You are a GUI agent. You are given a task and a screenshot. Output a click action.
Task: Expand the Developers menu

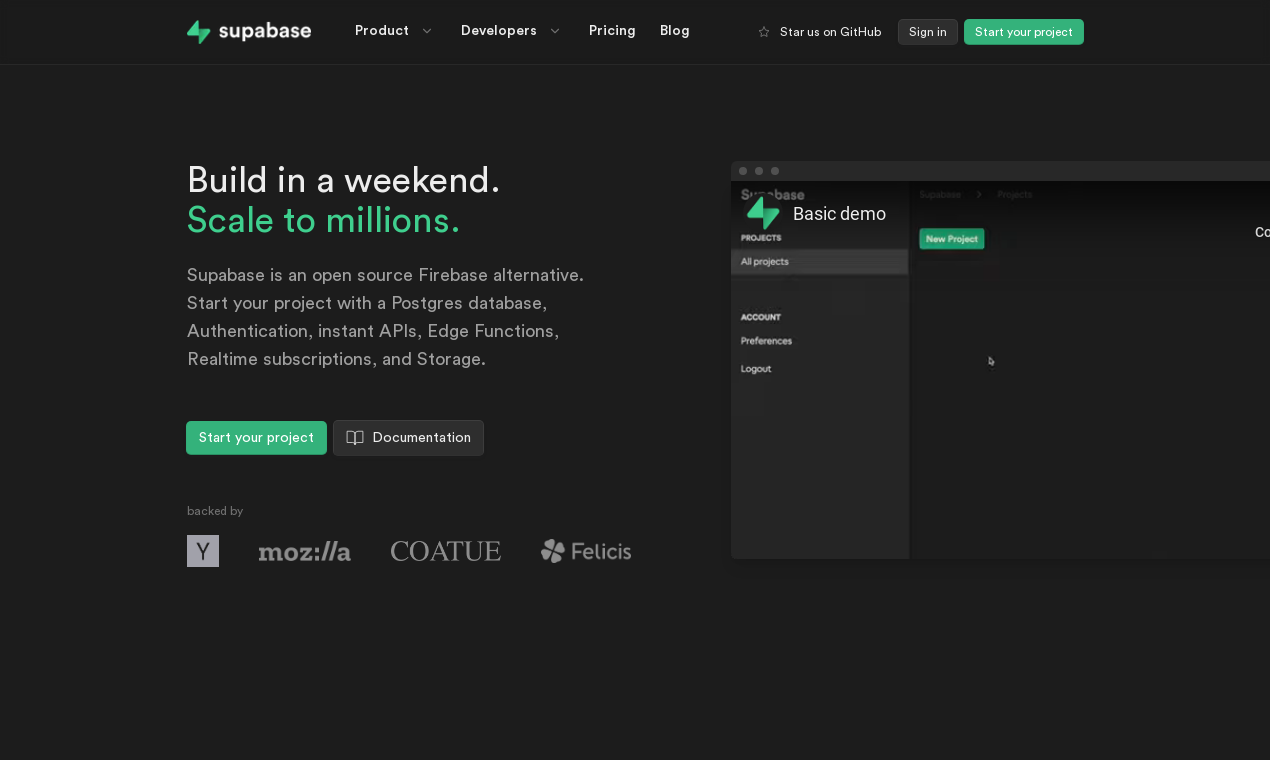510,31
